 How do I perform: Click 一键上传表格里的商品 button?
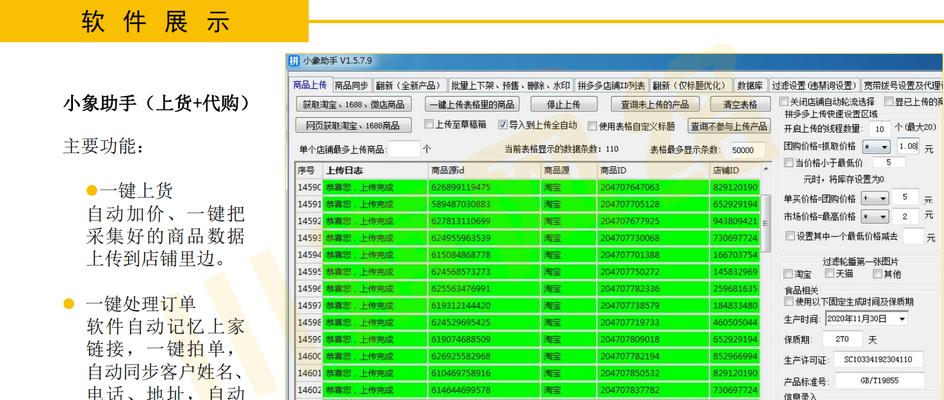coord(472,104)
